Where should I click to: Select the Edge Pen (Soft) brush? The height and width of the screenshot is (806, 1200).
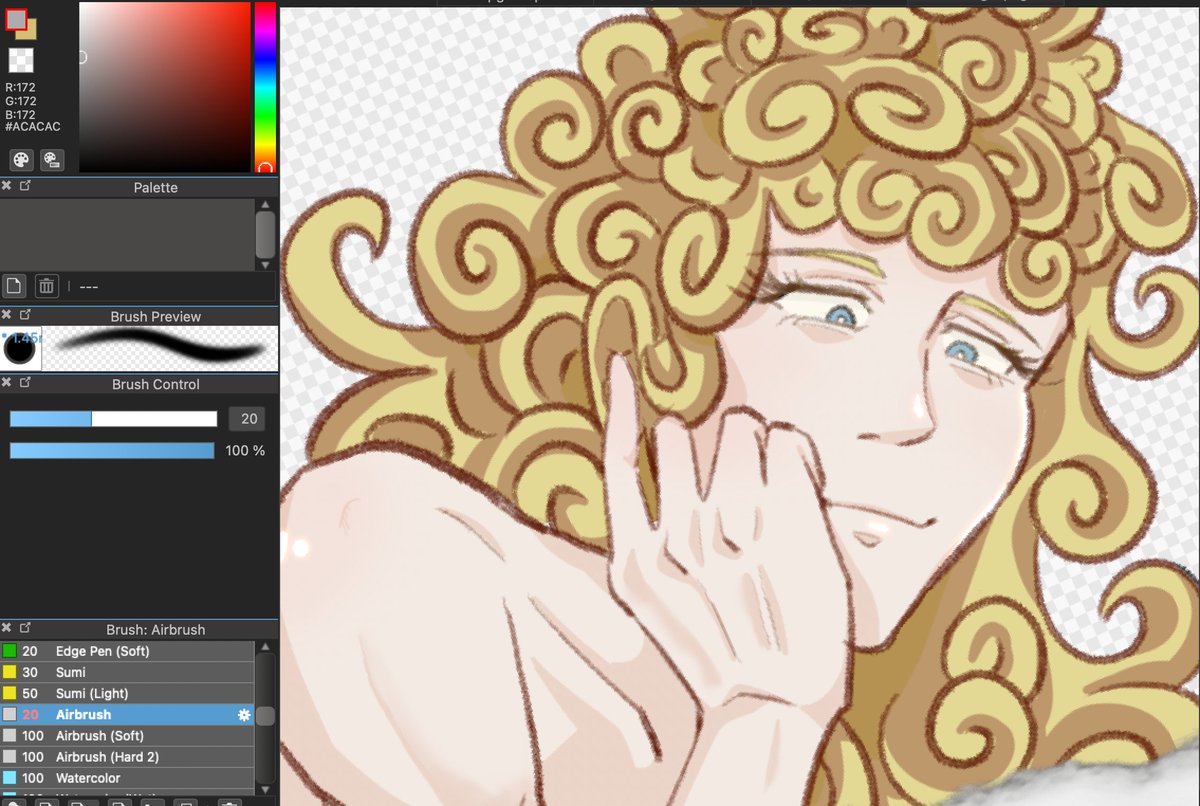(127, 651)
